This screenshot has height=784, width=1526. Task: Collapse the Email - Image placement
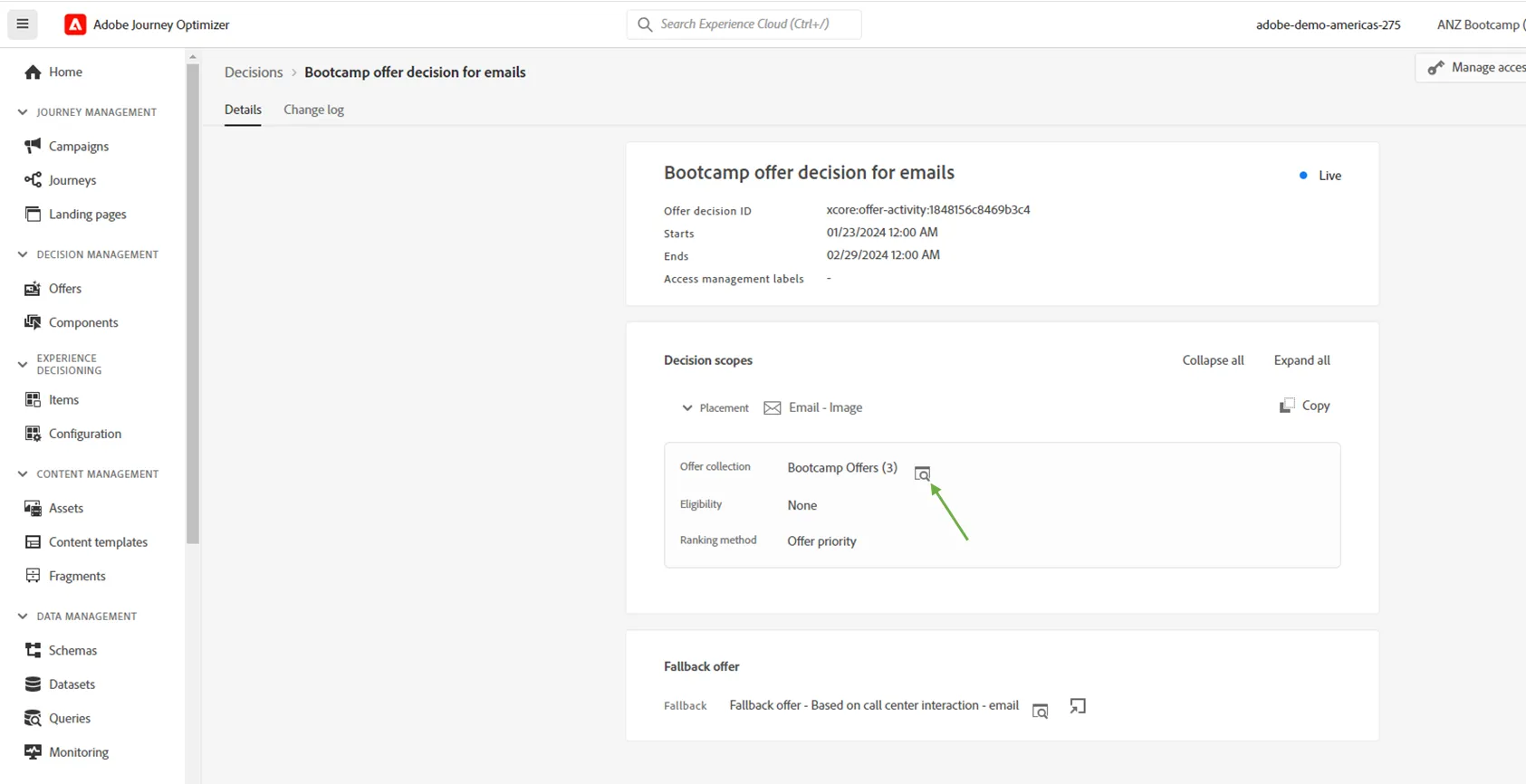(x=687, y=408)
